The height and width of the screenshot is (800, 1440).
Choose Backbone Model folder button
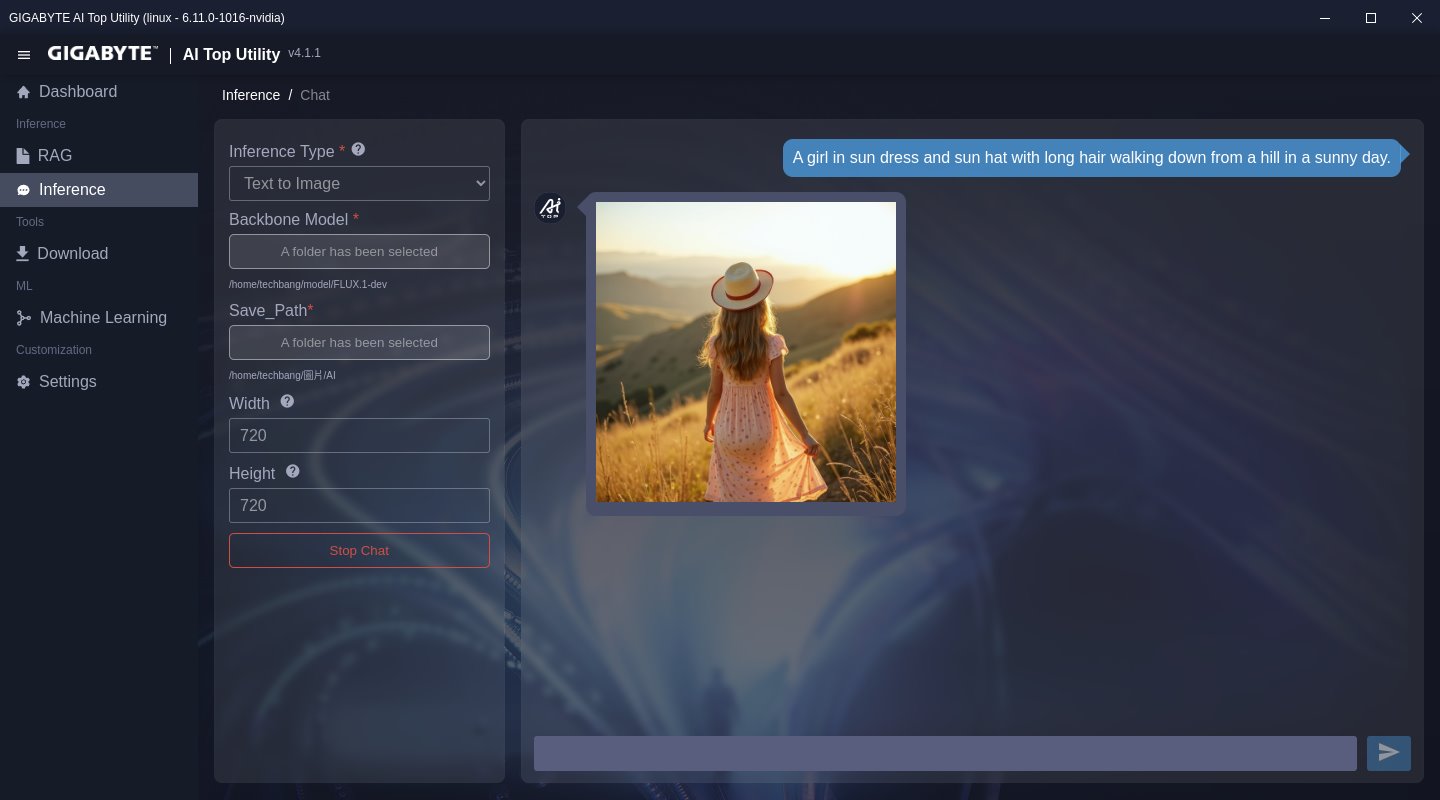[x=359, y=251]
